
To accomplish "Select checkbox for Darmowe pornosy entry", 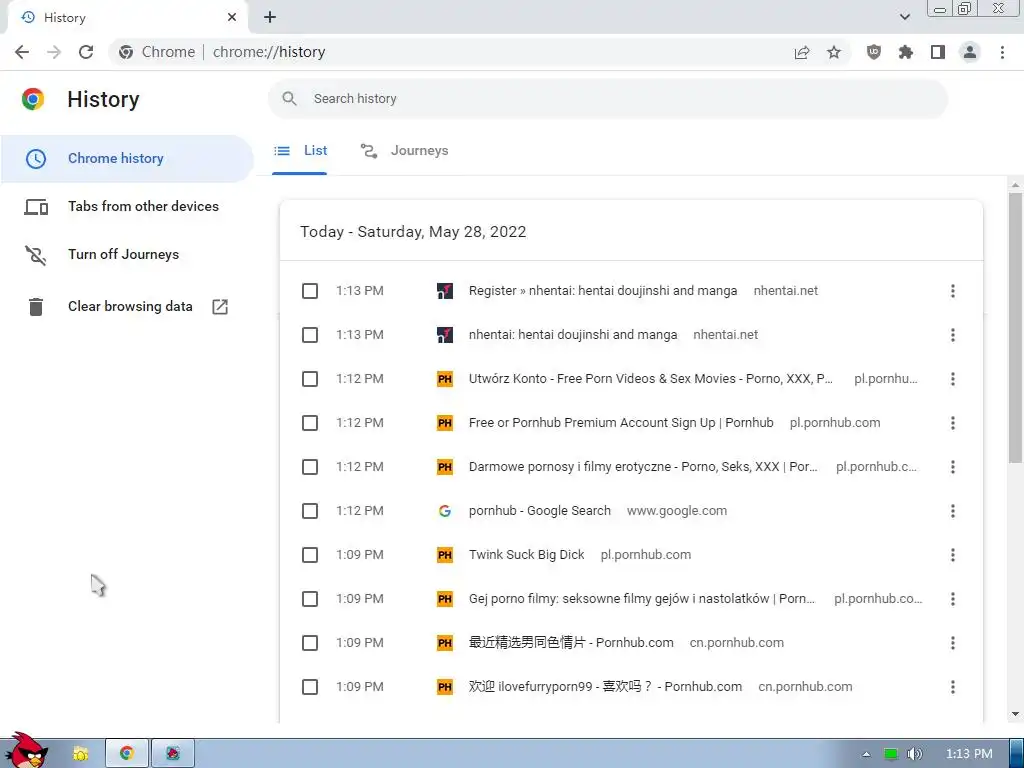I will 310,467.
